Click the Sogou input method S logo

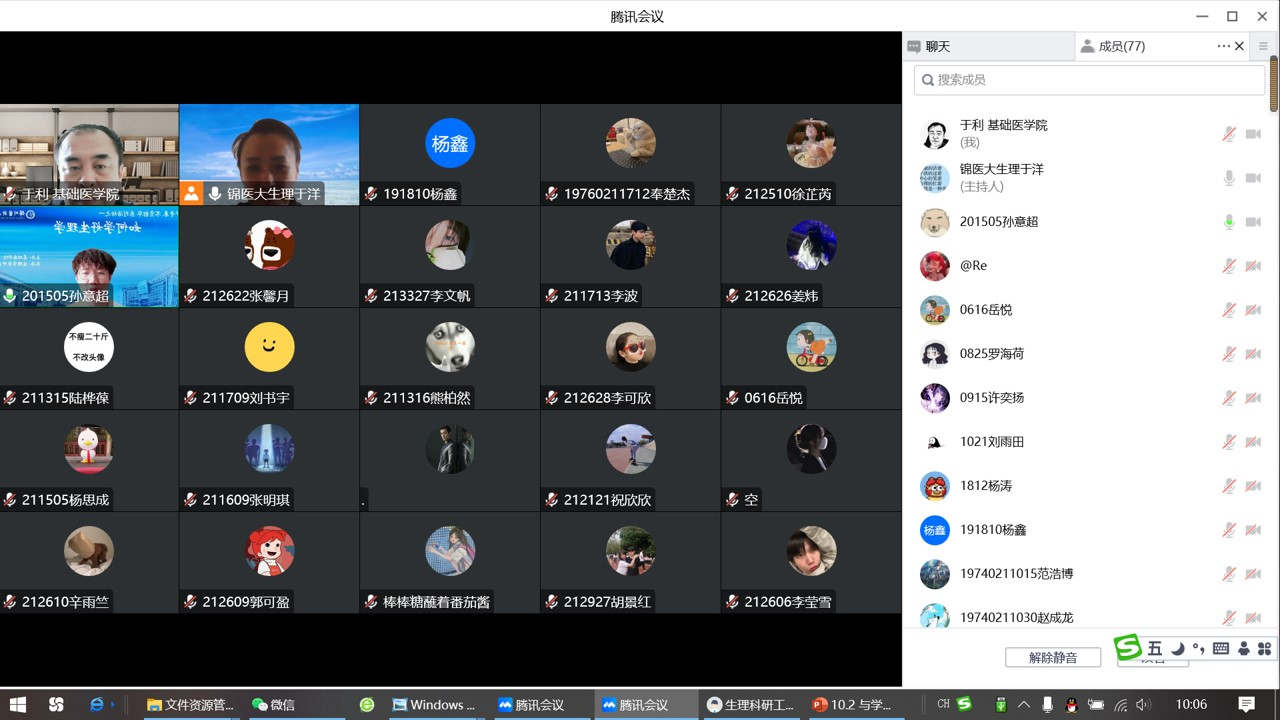[1128, 648]
